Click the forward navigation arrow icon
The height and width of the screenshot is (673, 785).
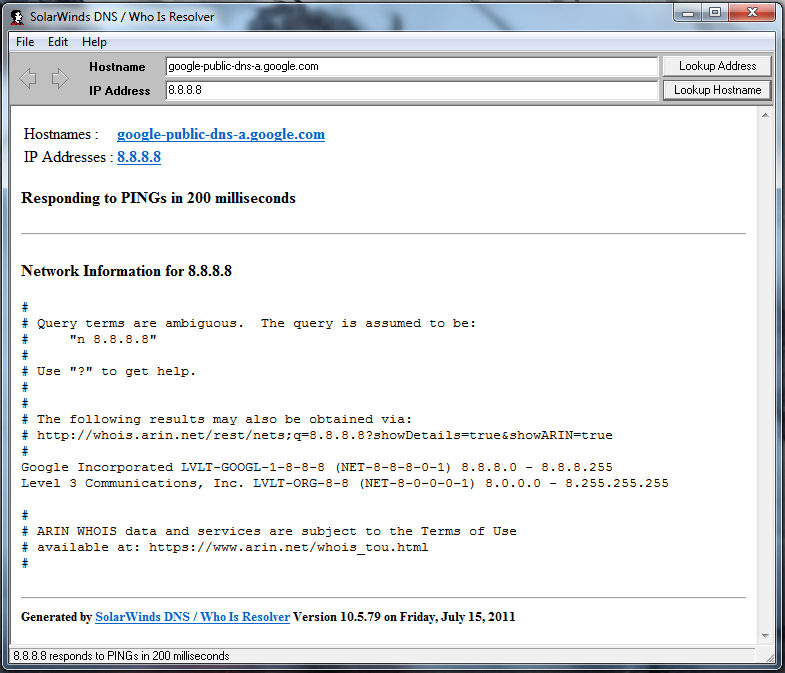60,78
